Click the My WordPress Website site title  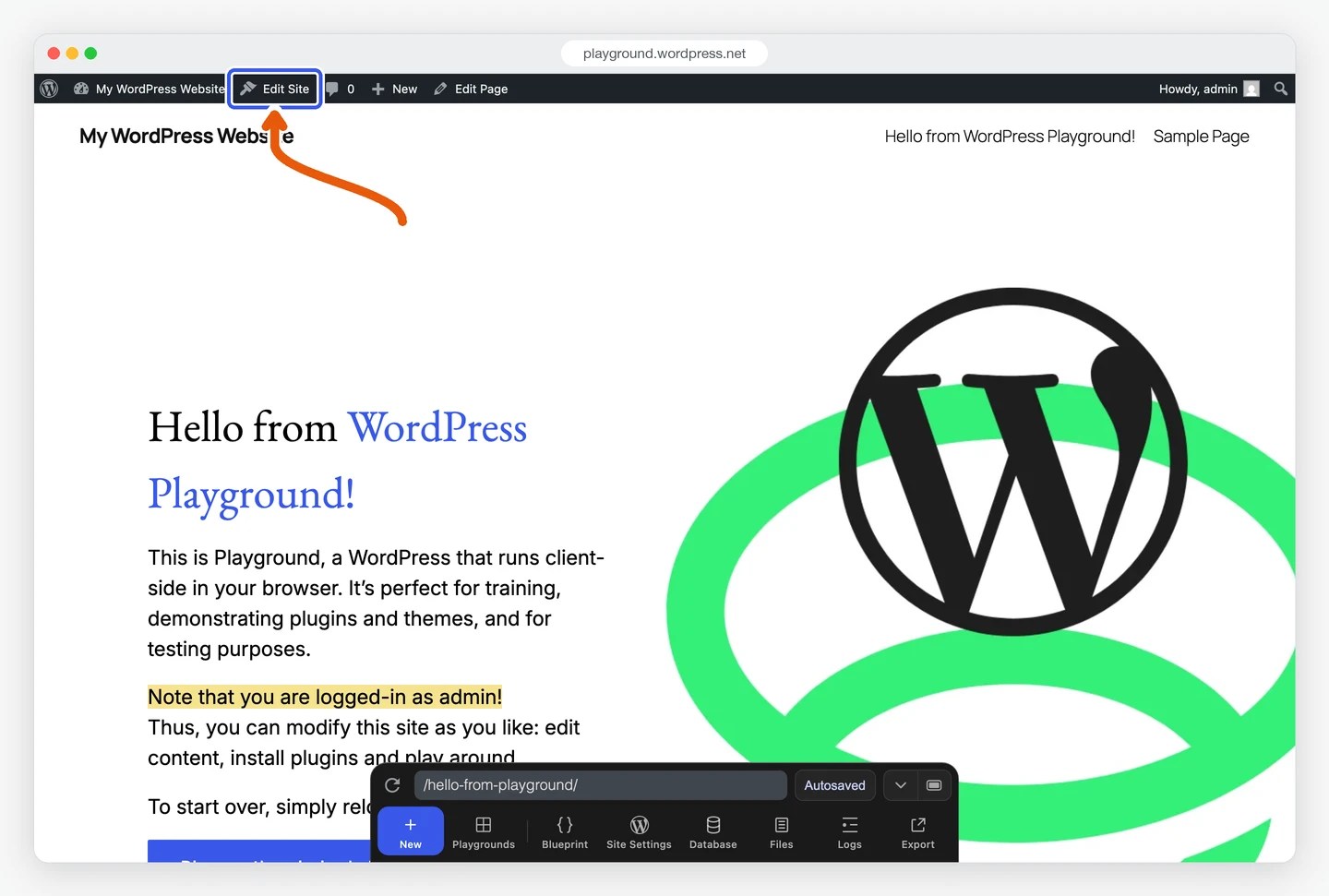pyautogui.click(x=186, y=137)
